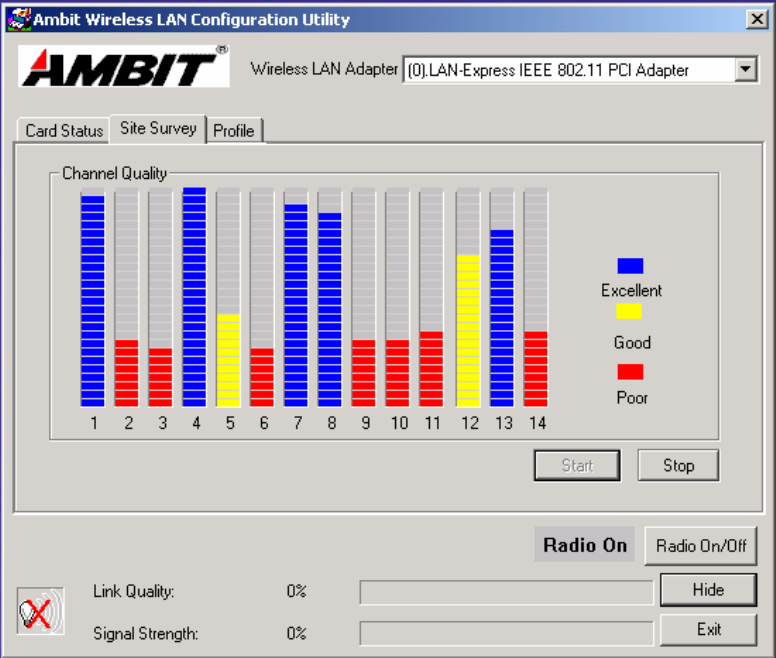Click the Link Quality 0% value

coord(296,591)
